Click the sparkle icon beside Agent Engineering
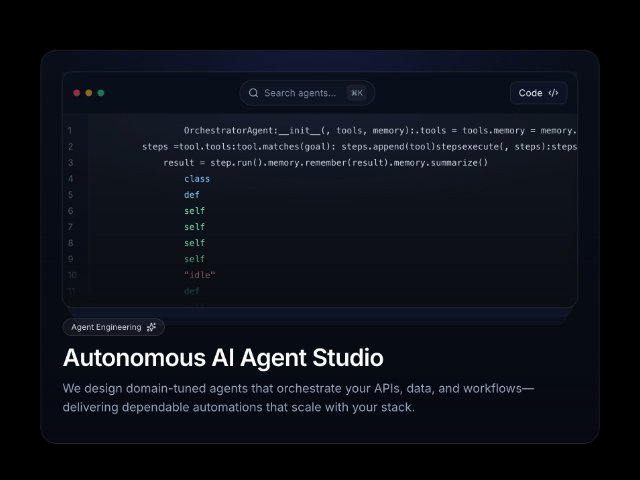 pyautogui.click(x=151, y=327)
